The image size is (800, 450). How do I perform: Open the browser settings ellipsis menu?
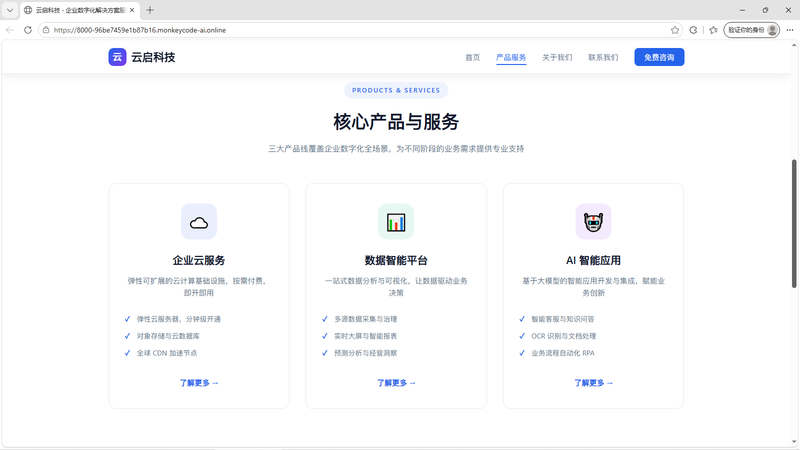click(x=790, y=30)
